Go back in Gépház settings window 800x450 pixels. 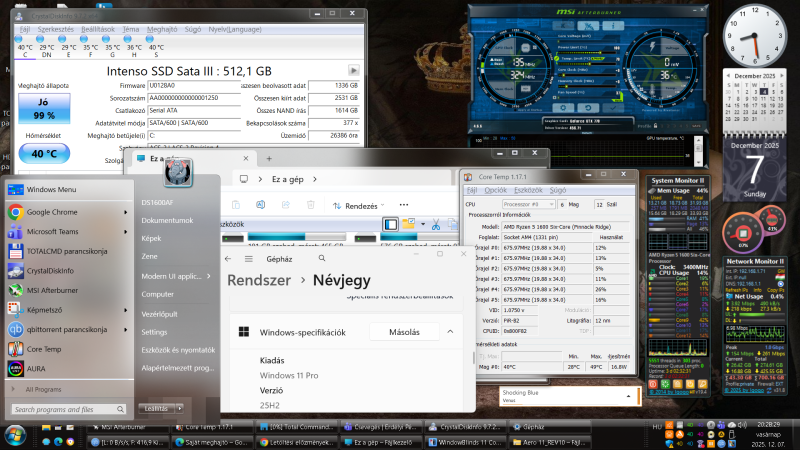[x=228, y=259]
